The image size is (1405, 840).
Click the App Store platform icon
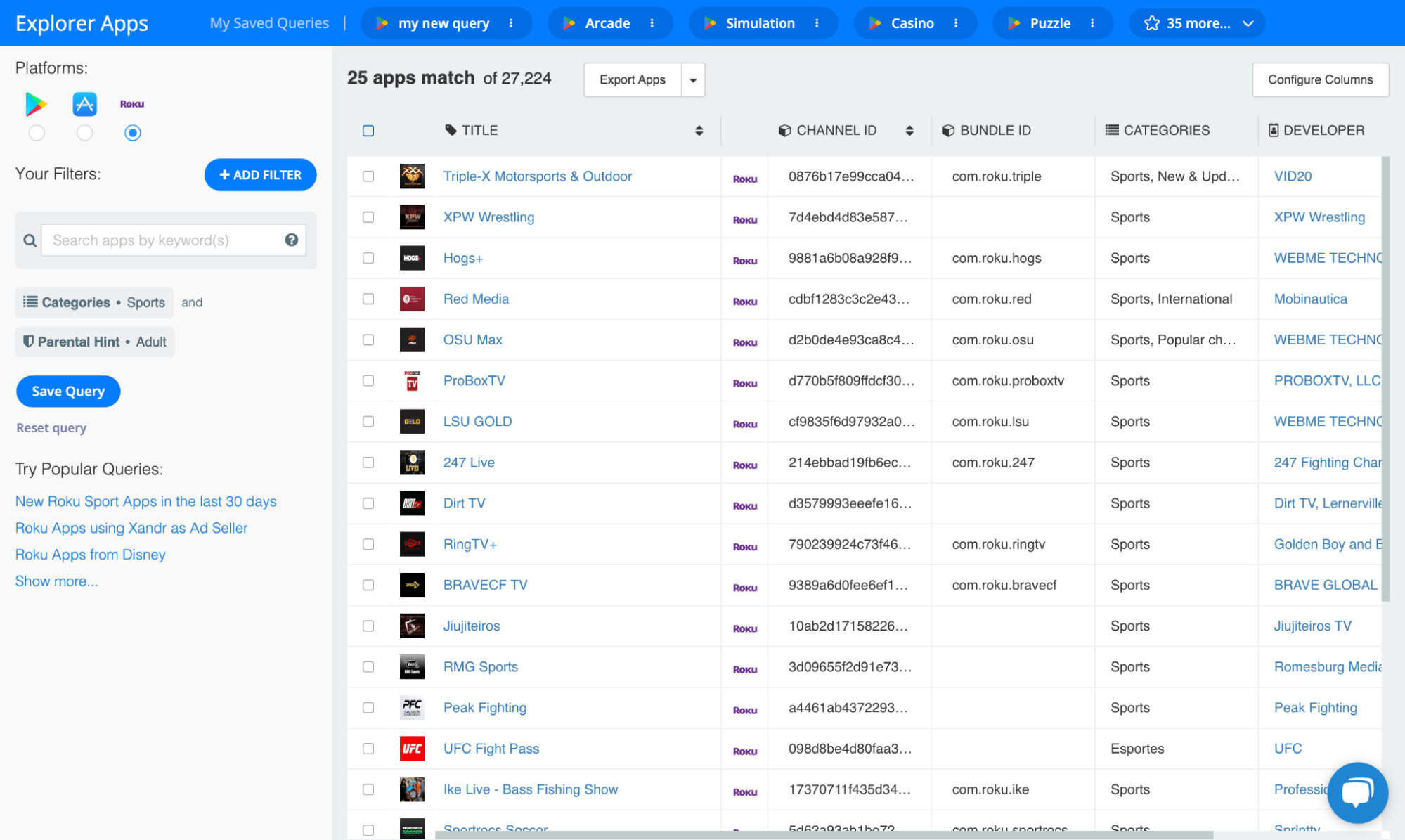tap(84, 104)
